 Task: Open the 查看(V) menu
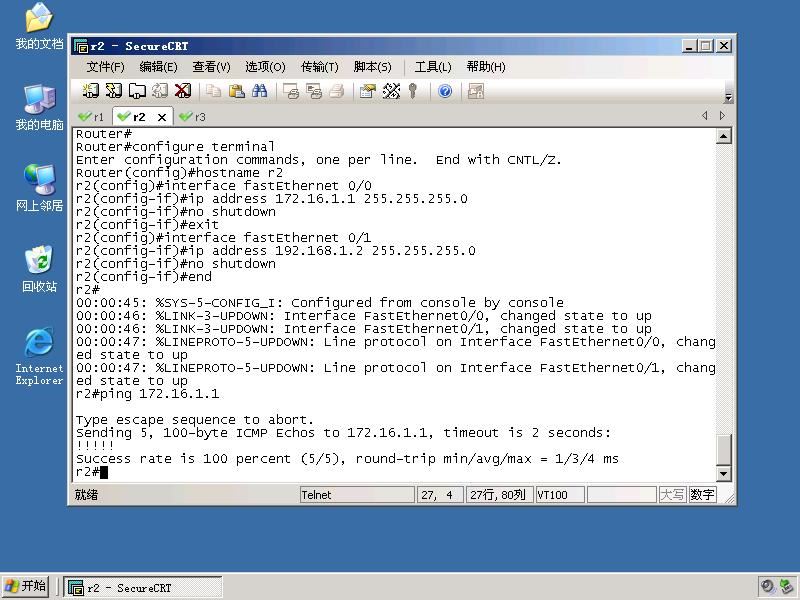point(211,67)
